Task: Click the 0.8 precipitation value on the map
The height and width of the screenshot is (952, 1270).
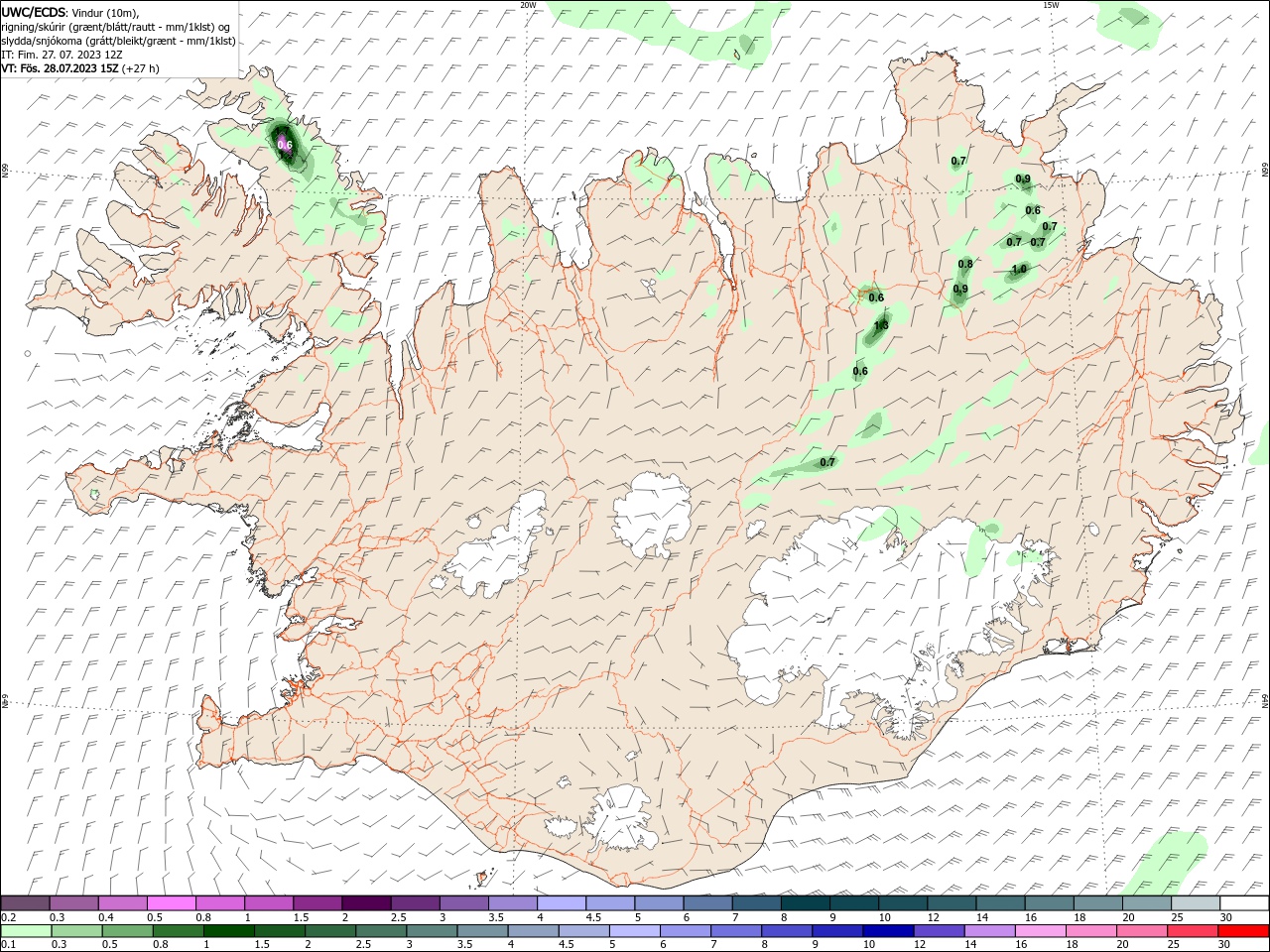Action: pos(964,264)
